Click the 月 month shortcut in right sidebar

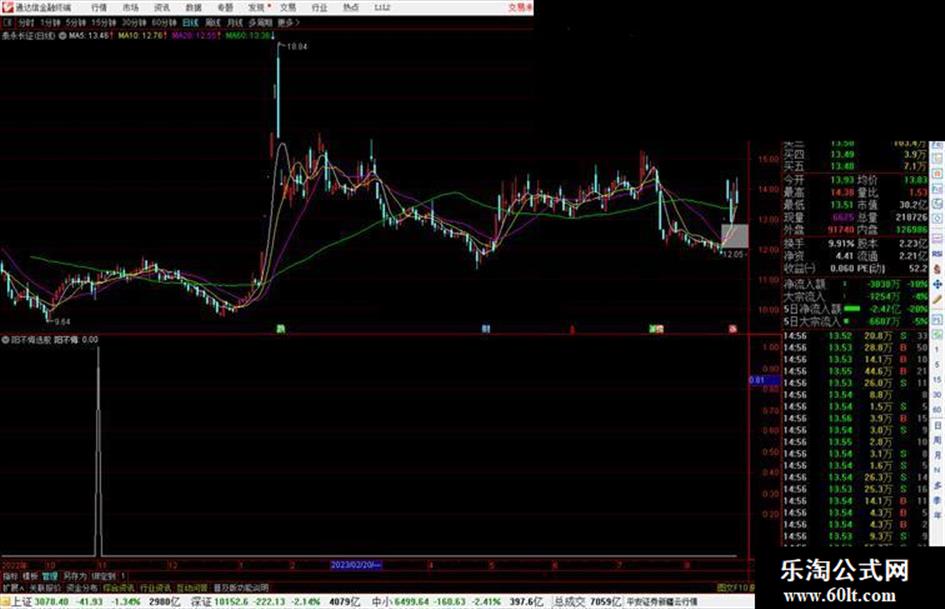(x=937, y=456)
